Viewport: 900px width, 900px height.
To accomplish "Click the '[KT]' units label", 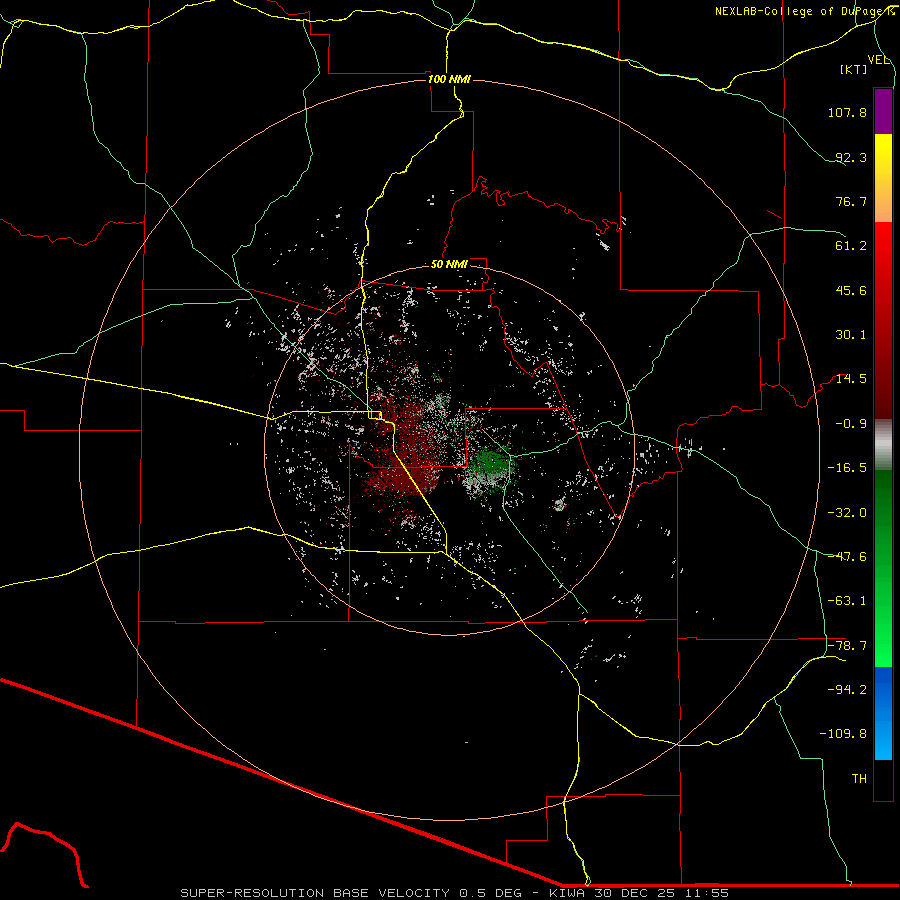I will [854, 69].
